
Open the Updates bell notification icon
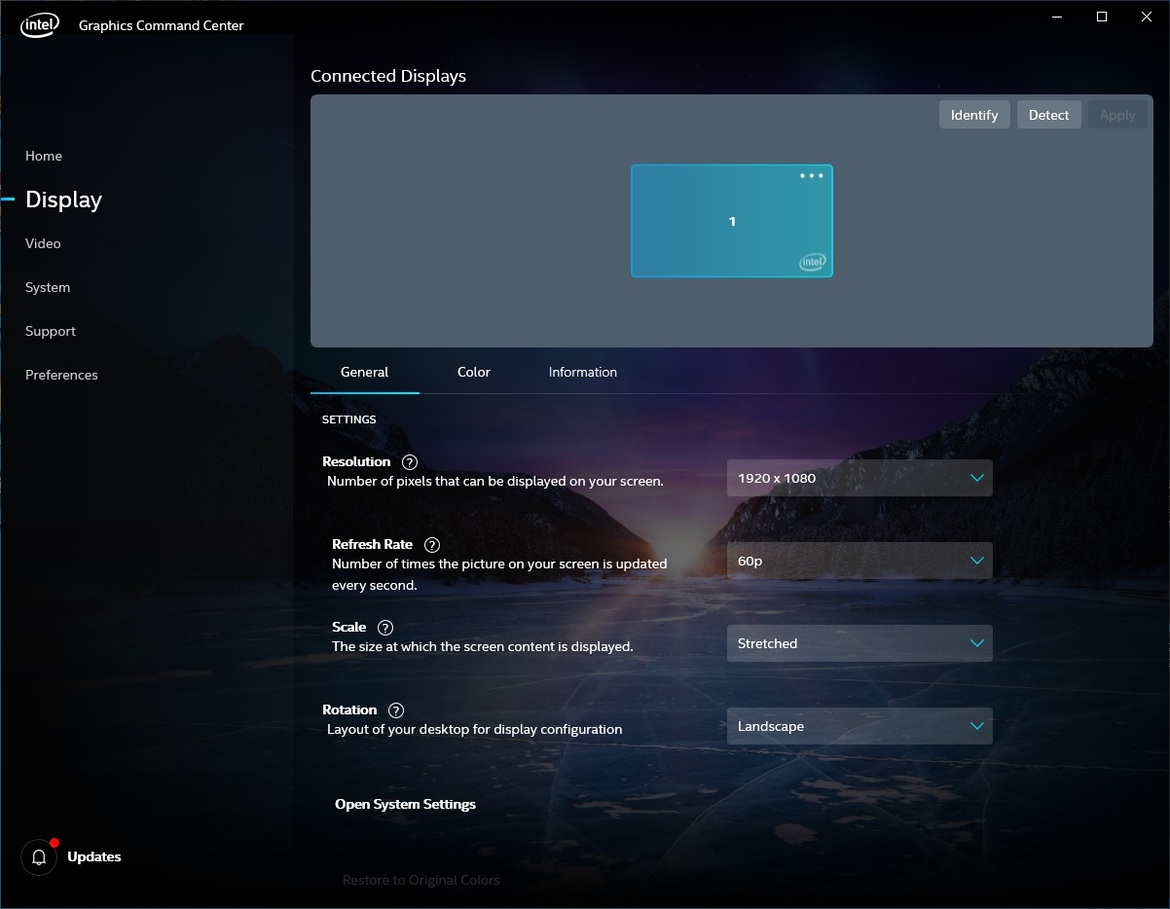click(x=39, y=857)
